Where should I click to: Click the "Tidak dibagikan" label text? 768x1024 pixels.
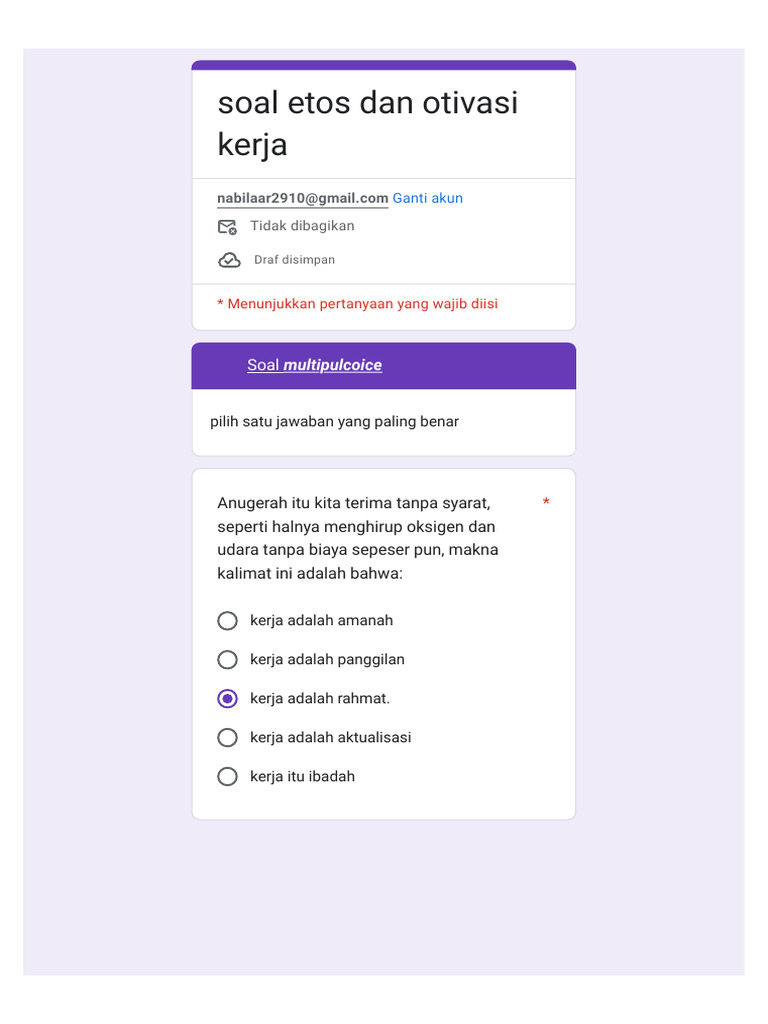pos(302,226)
